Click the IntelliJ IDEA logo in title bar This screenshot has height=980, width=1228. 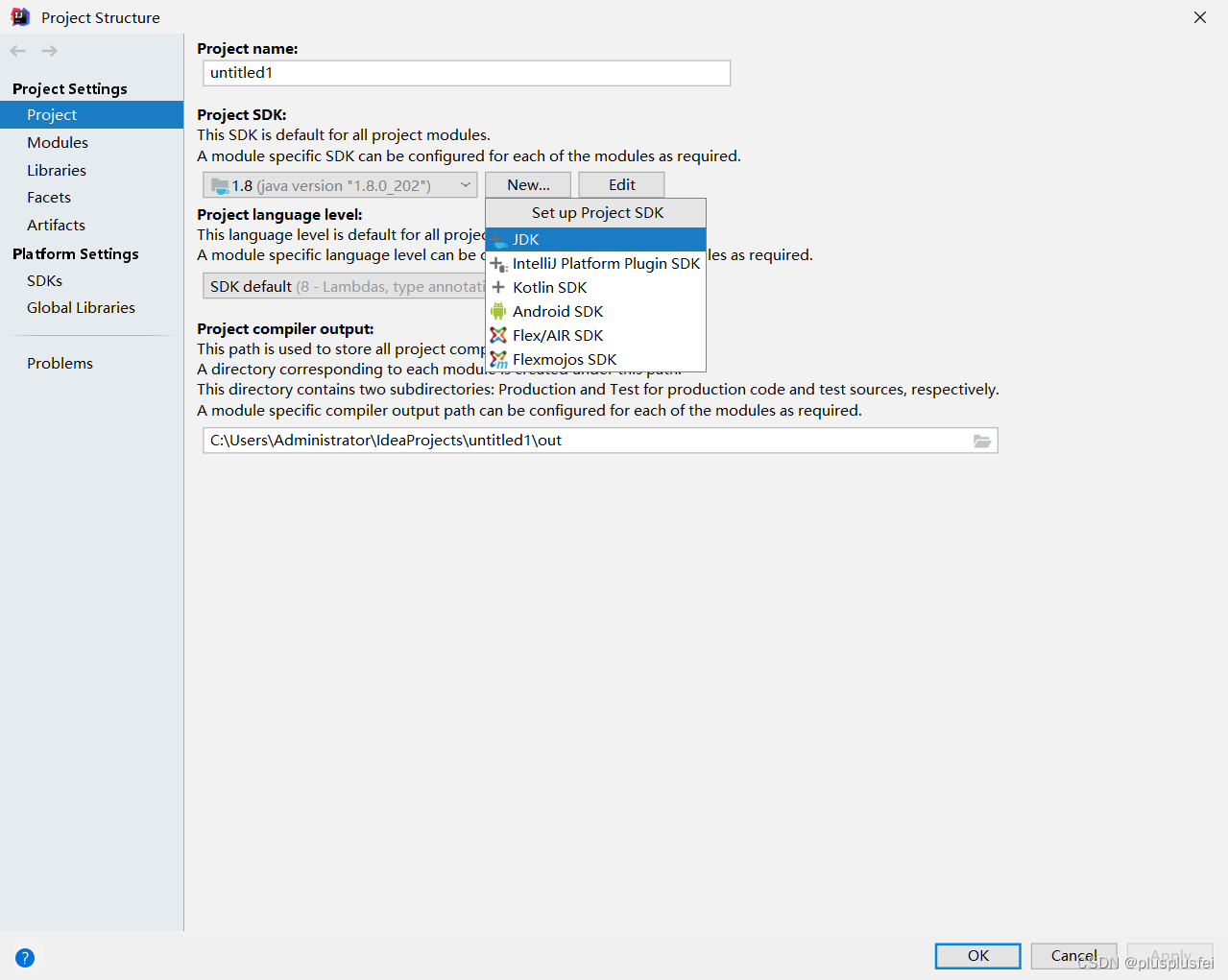pos(20,16)
